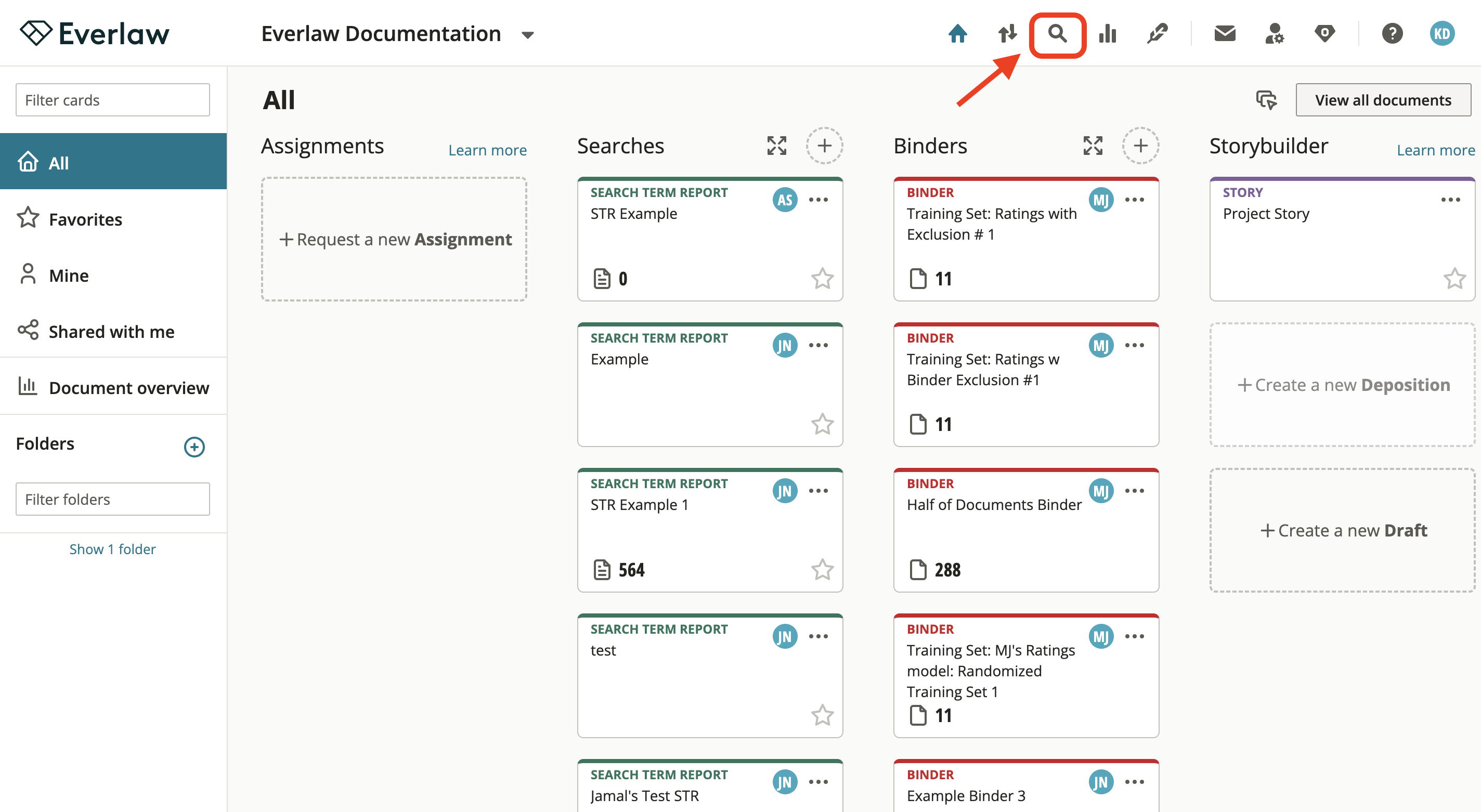Click Create a new Deposition card

[1343, 385]
